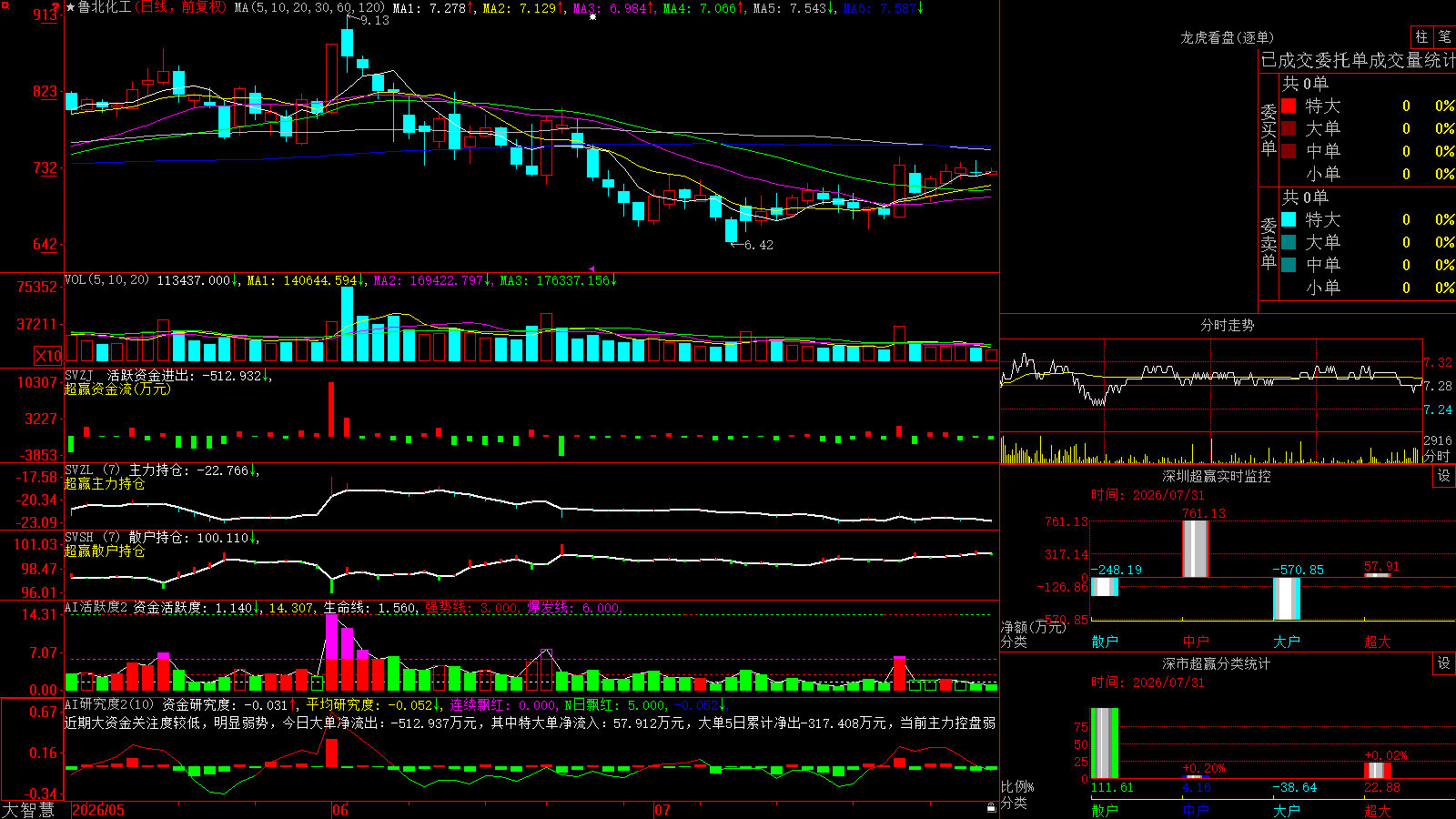
Task: Click the tallest cyan volume bar
Action: coord(347,325)
